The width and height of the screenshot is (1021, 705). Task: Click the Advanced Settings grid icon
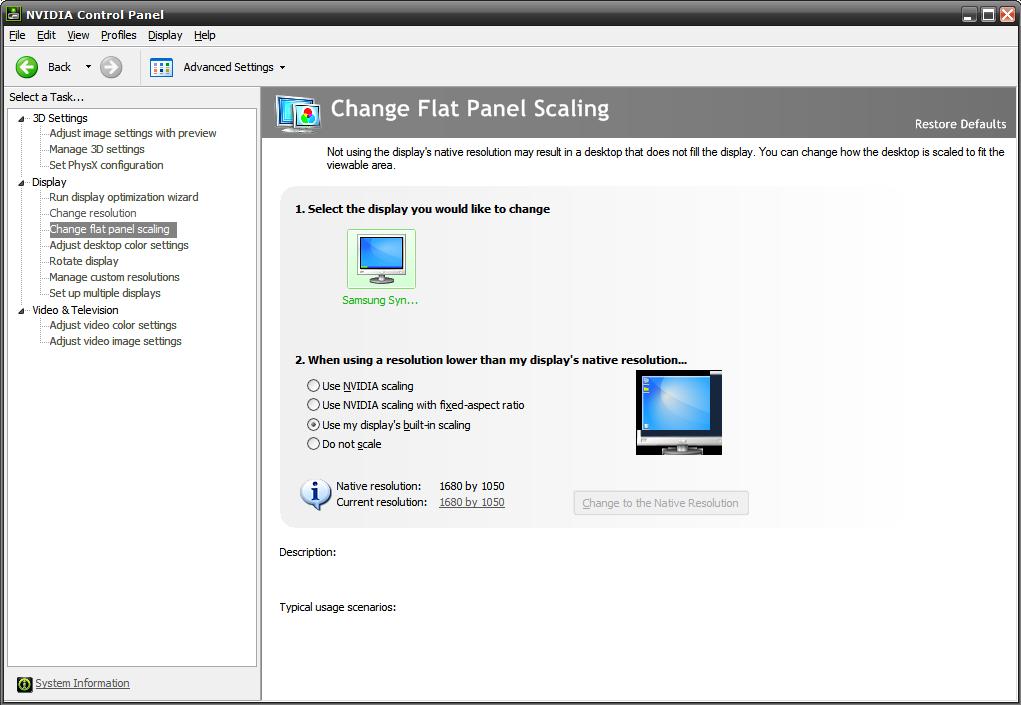tap(161, 67)
